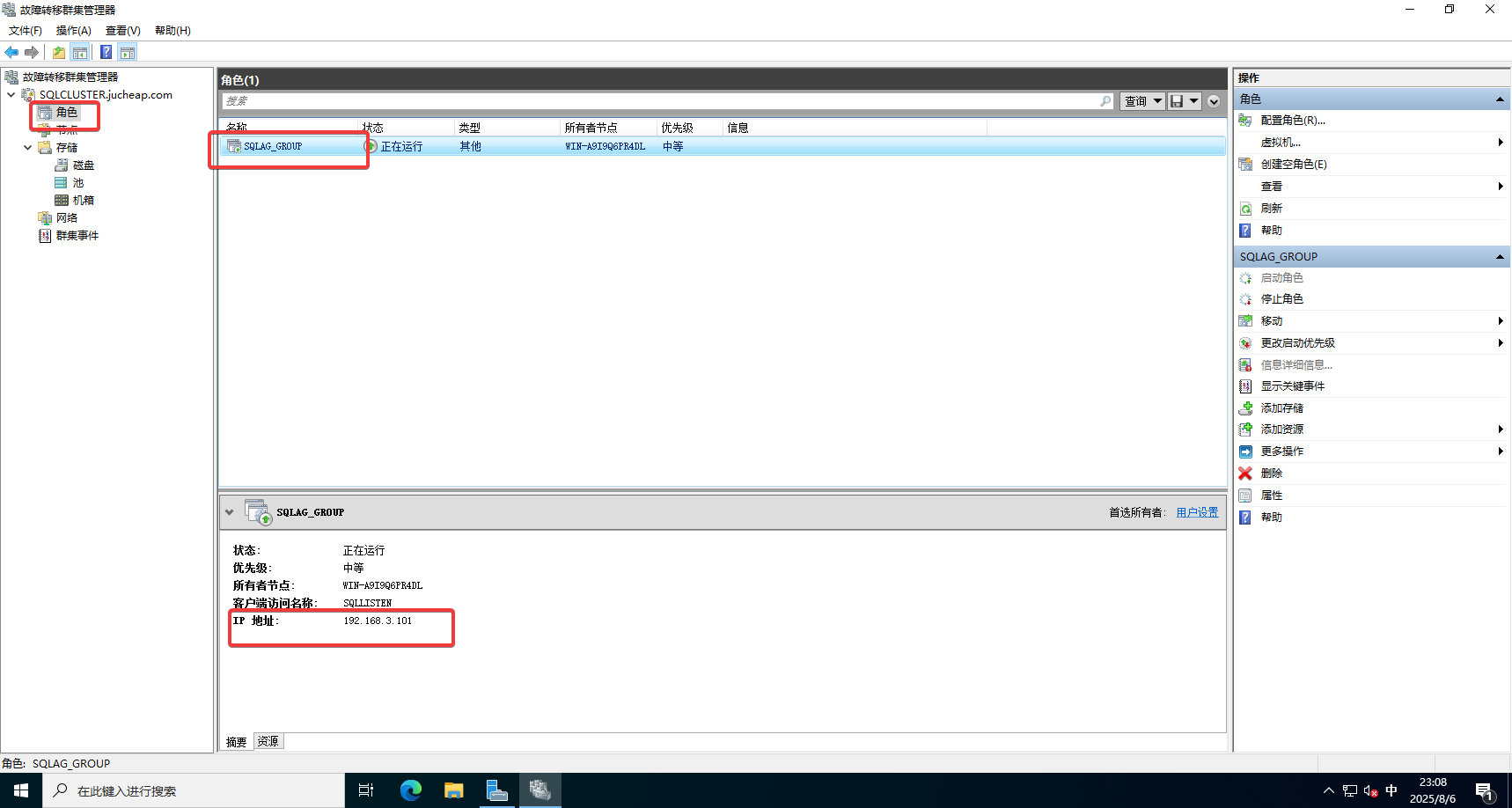
Task: Switch to the 资源 tab
Action: [268, 742]
